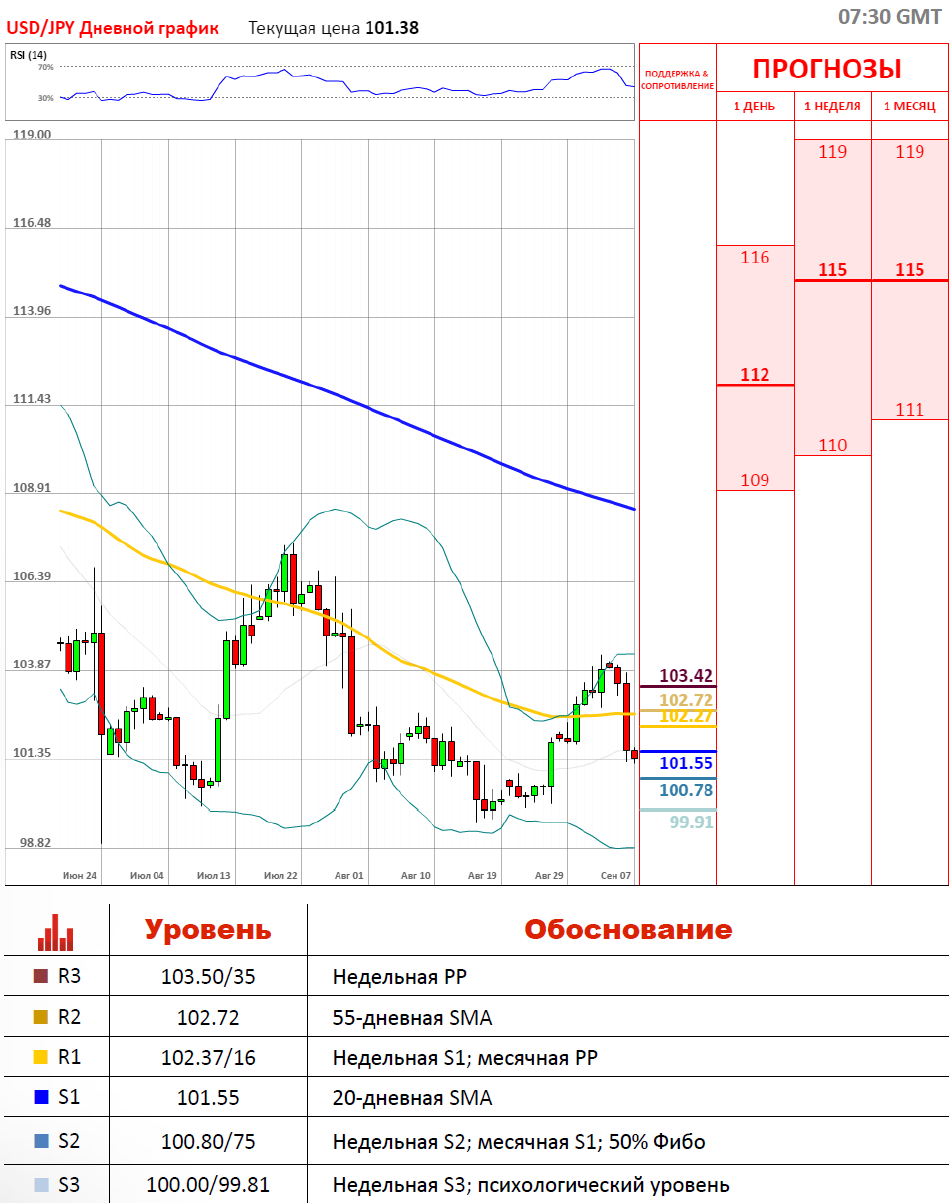Click the red bar chart icon
This screenshot has width=949, height=1203.
pos(55,931)
